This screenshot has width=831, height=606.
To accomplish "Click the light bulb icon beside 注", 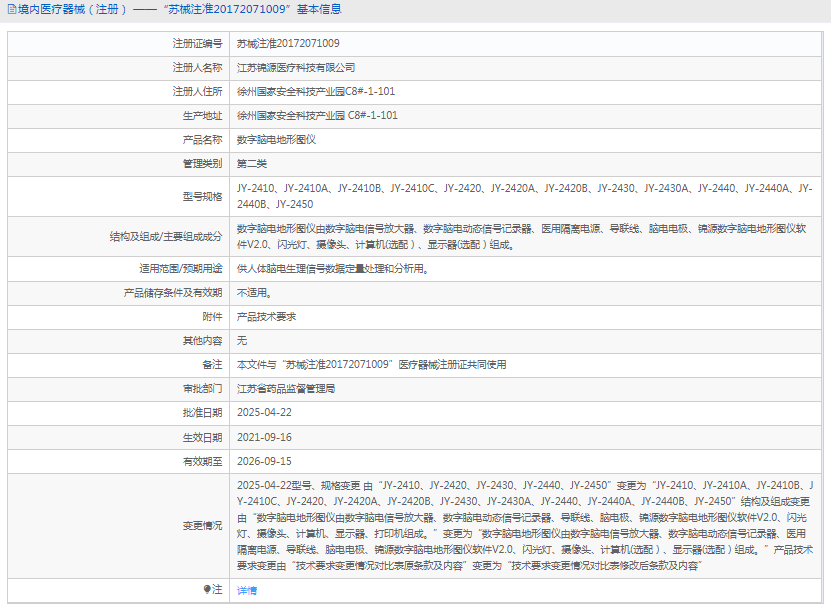I will pyautogui.click(x=207, y=590).
